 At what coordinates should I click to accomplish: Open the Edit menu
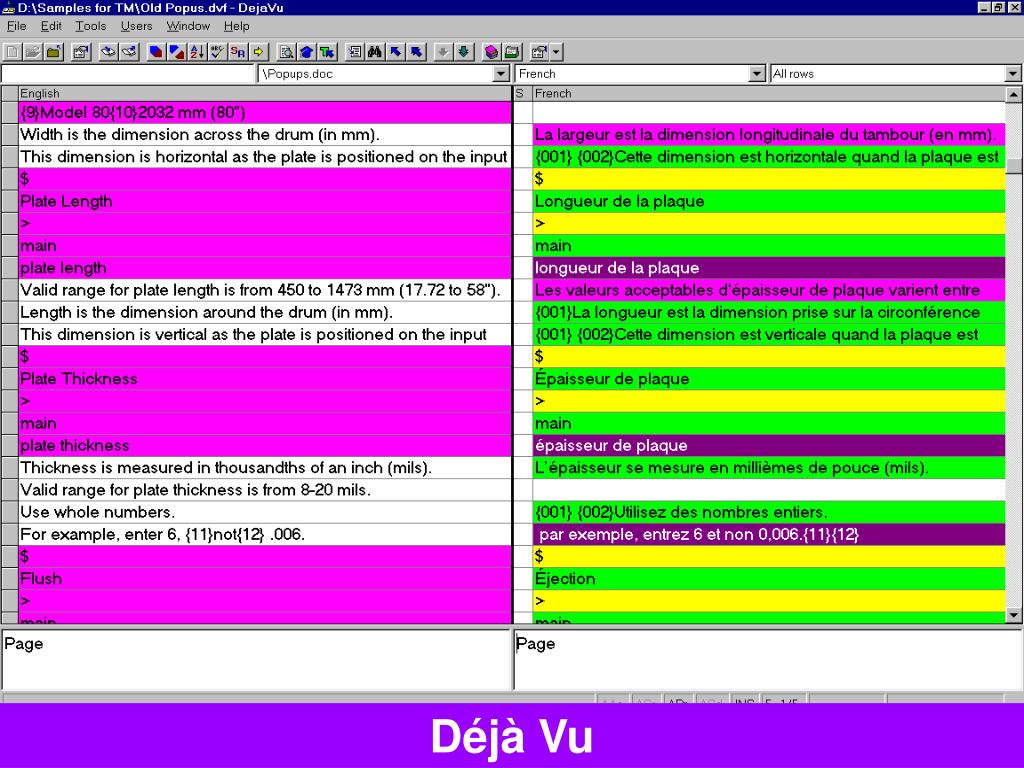51,26
